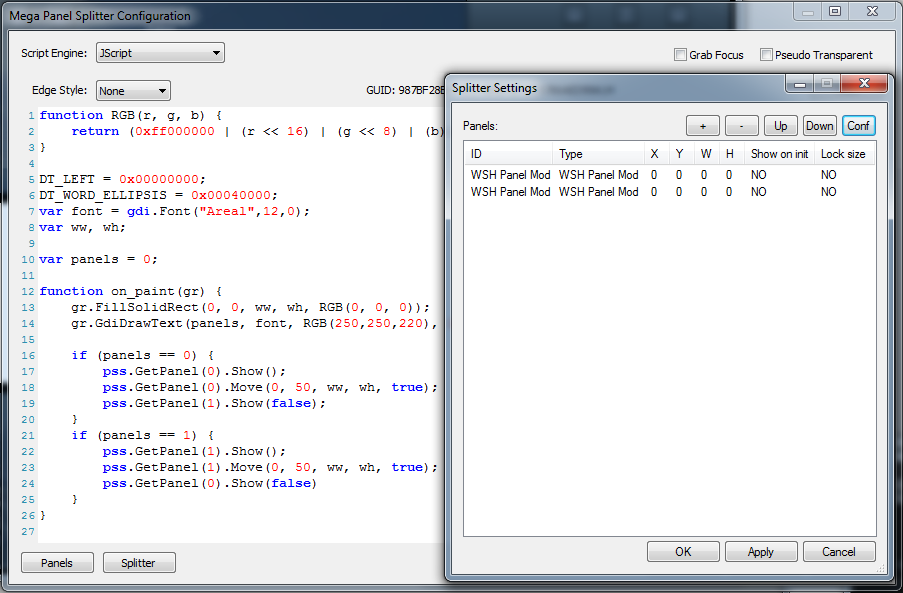Viewport: 903px width, 593px height.
Task: Enable the Grab Focus checkbox
Action: [x=681, y=55]
